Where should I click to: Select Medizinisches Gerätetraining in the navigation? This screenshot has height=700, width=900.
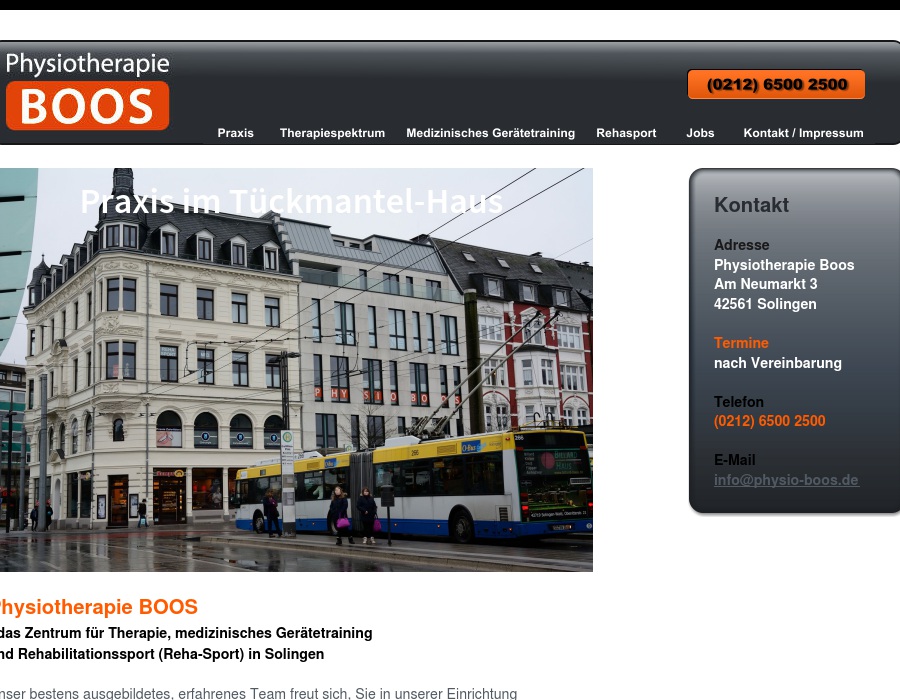(490, 132)
